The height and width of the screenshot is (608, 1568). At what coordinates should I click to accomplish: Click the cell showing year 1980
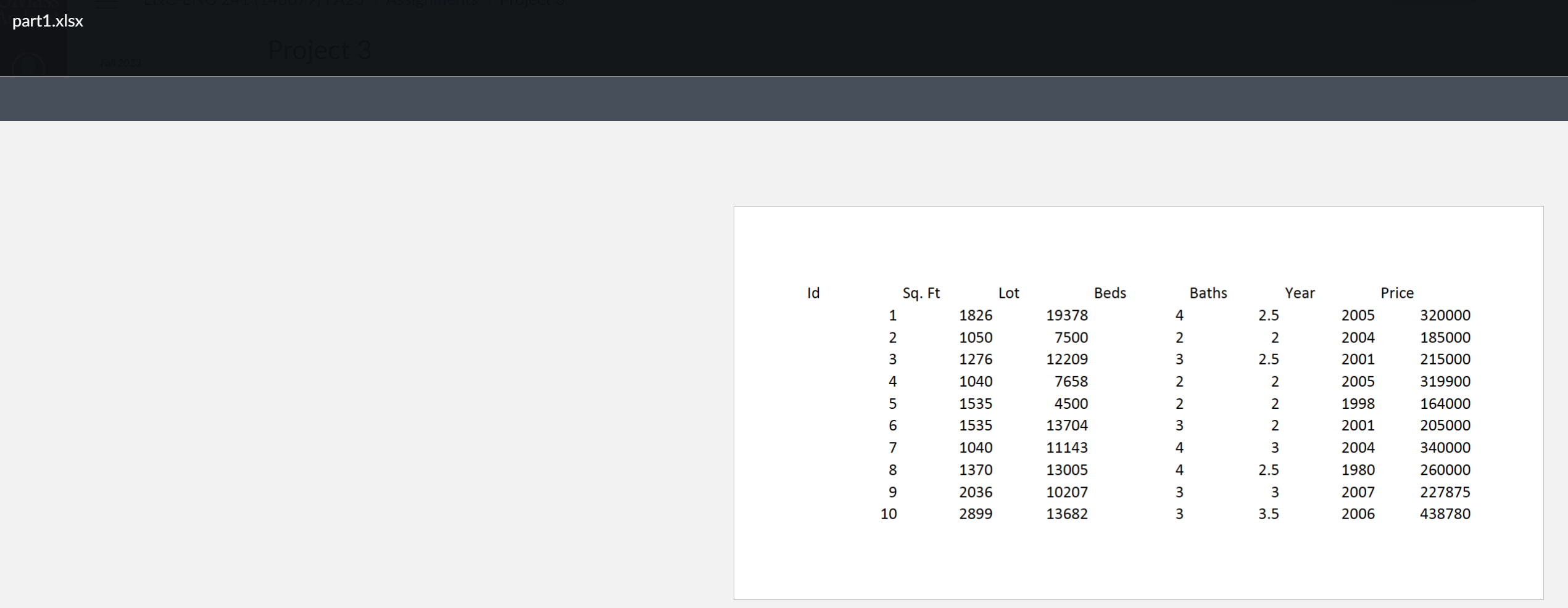tap(1358, 469)
